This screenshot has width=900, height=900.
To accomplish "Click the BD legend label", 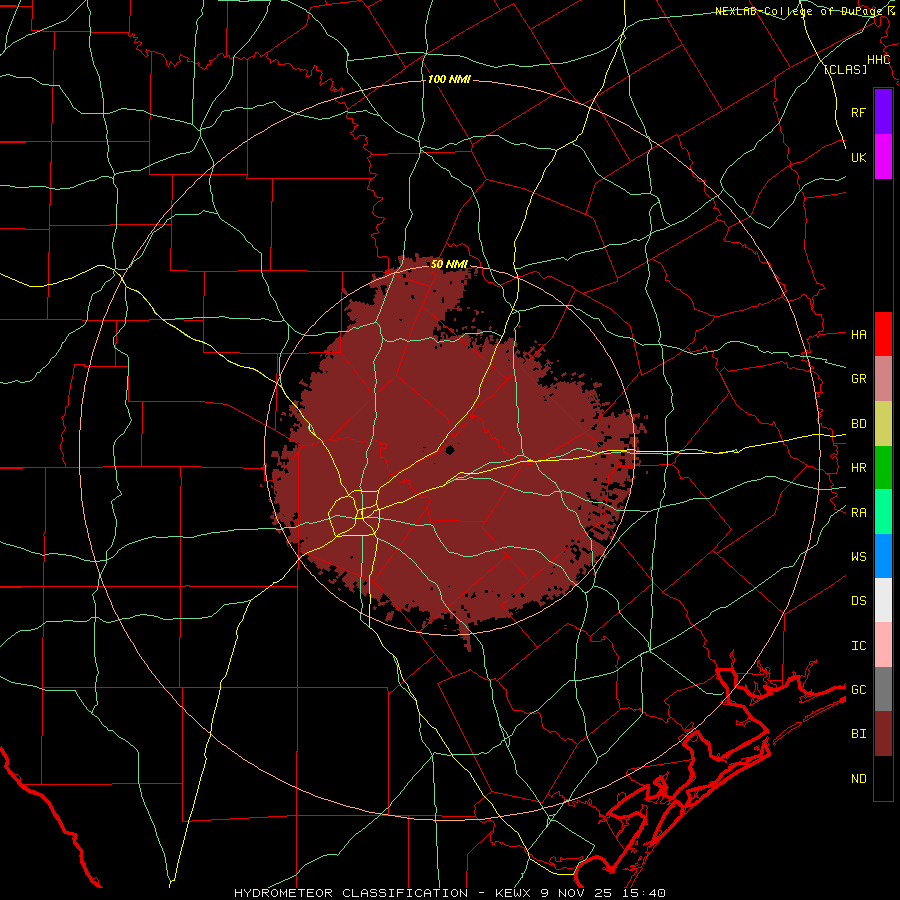I will (x=858, y=424).
